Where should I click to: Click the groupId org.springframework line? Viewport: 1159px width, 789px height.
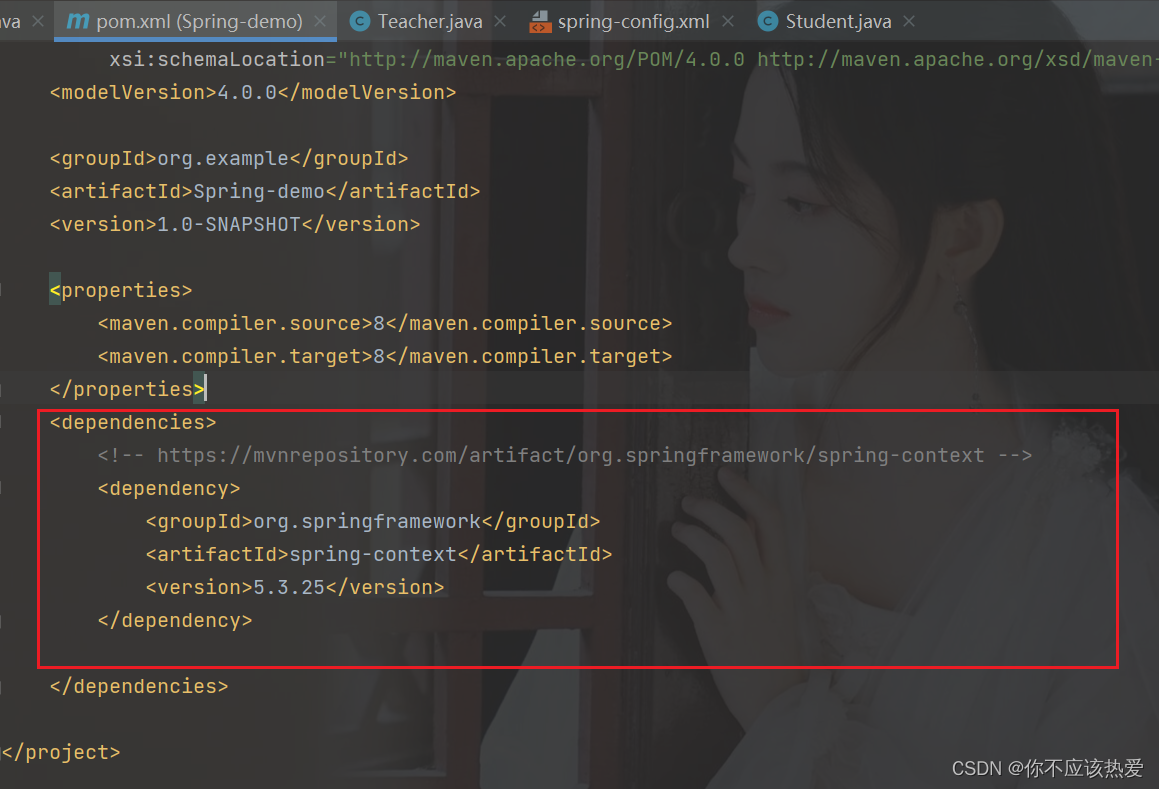[x=373, y=521]
